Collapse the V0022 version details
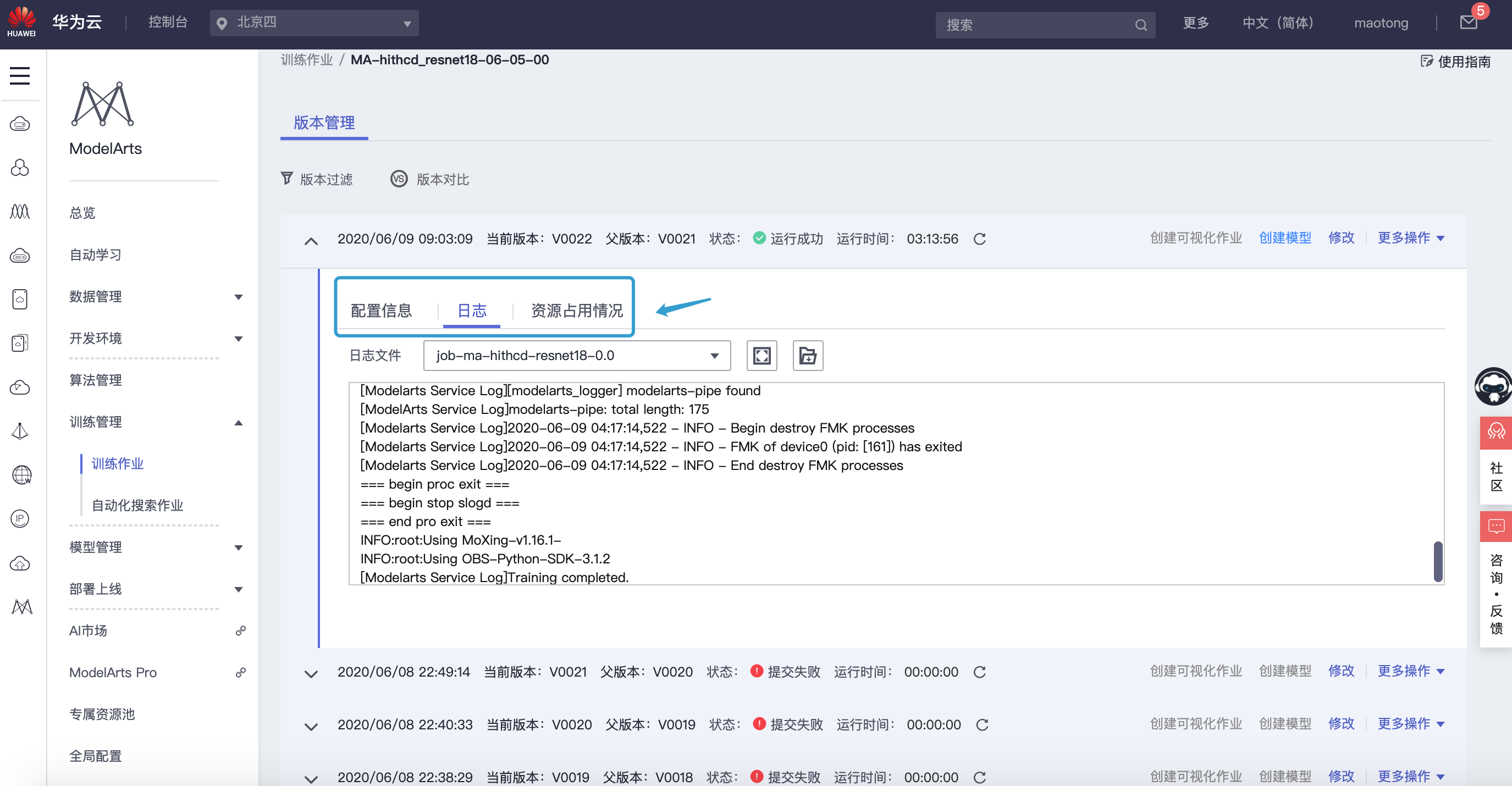 coord(311,241)
